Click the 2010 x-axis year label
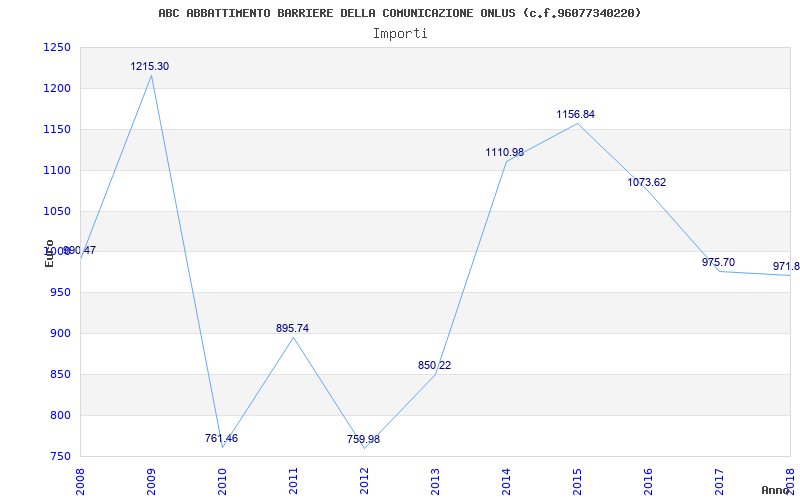The height and width of the screenshot is (500, 800). pos(222,481)
